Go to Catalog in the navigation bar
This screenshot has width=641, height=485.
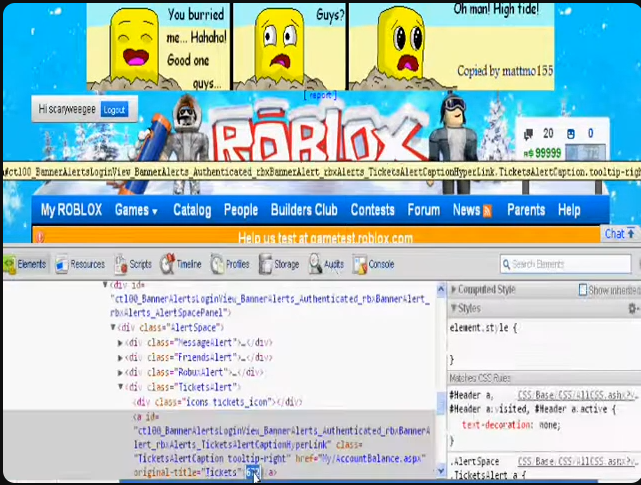pos(192,211)
